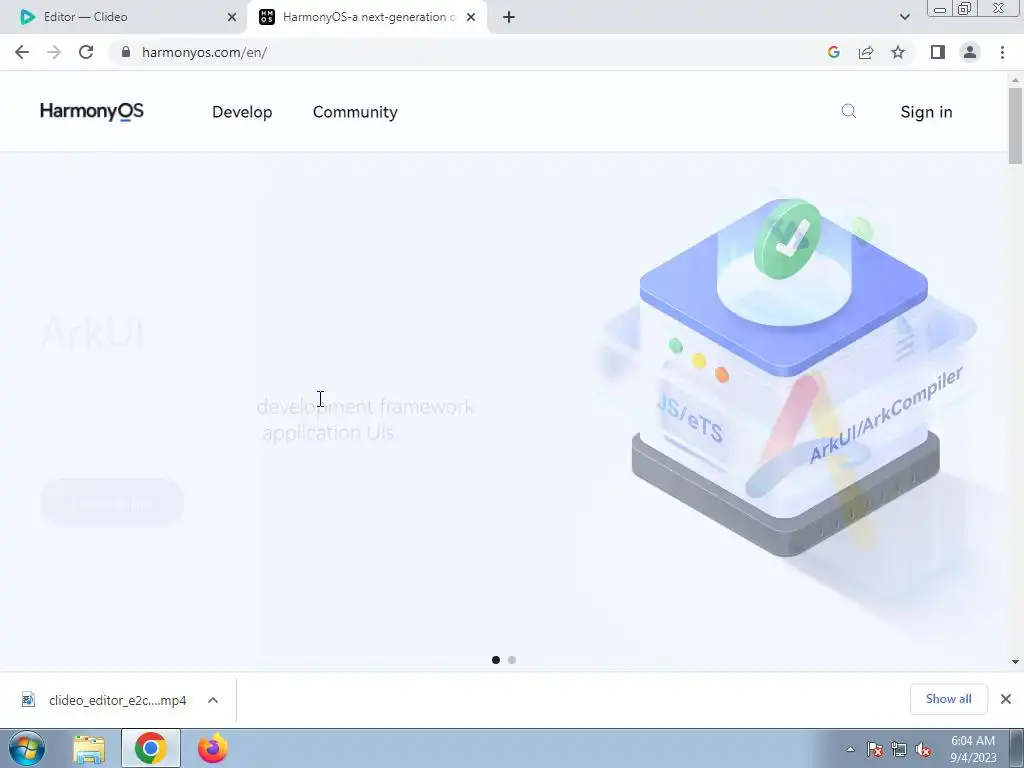
Task: Expand the clideo_editor download options chevron
Action: pyautogui.click(x=213, y=700)
